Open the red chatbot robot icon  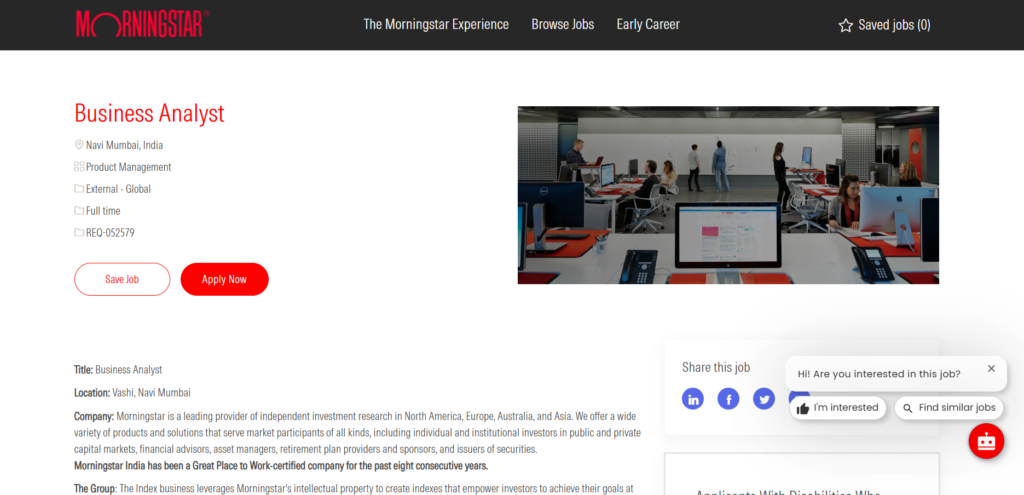click(x=986, y=441)
